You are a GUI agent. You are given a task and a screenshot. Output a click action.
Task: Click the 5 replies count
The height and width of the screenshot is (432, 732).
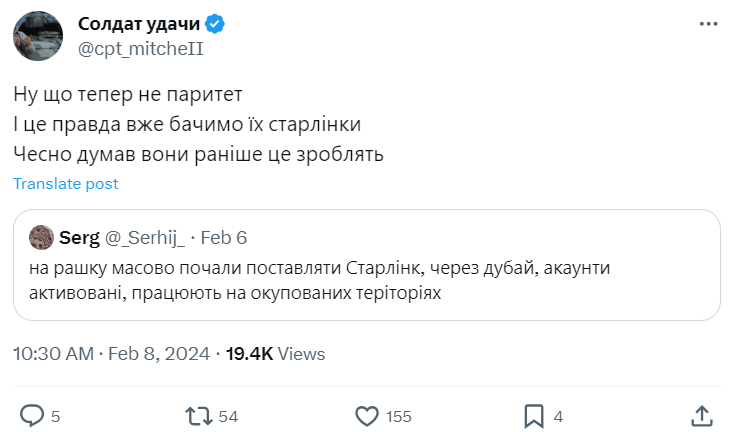(x=56, y=416)
